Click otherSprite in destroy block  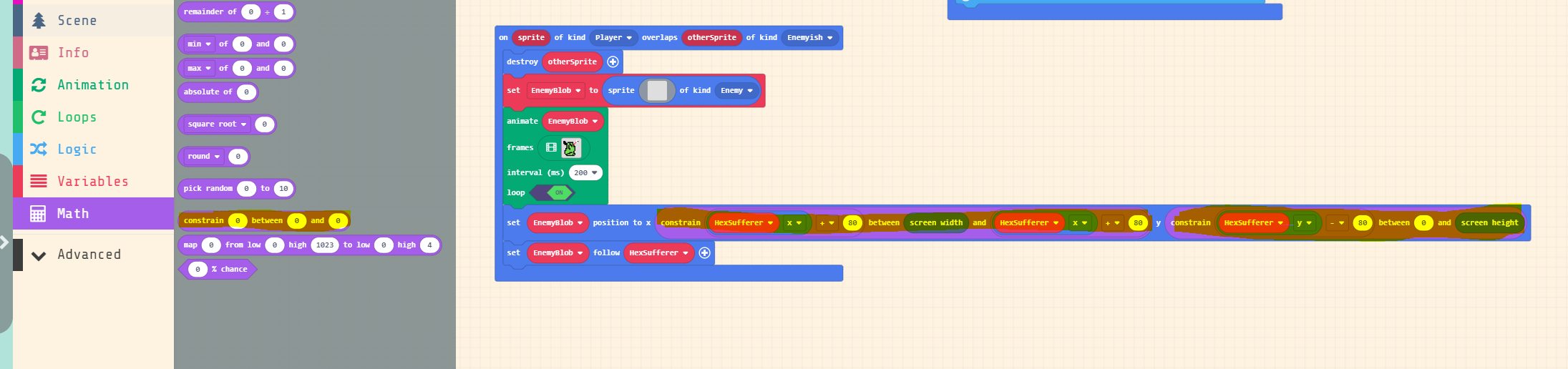(x=572, y=62)
